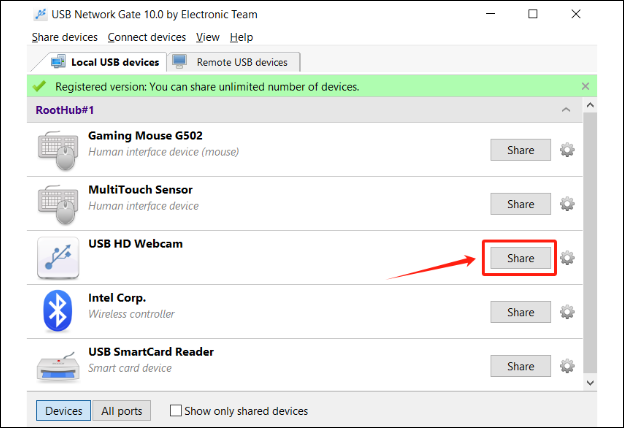Collapse the RootHub#1 section
Screen dimensions: 624x428
point(566,110)
